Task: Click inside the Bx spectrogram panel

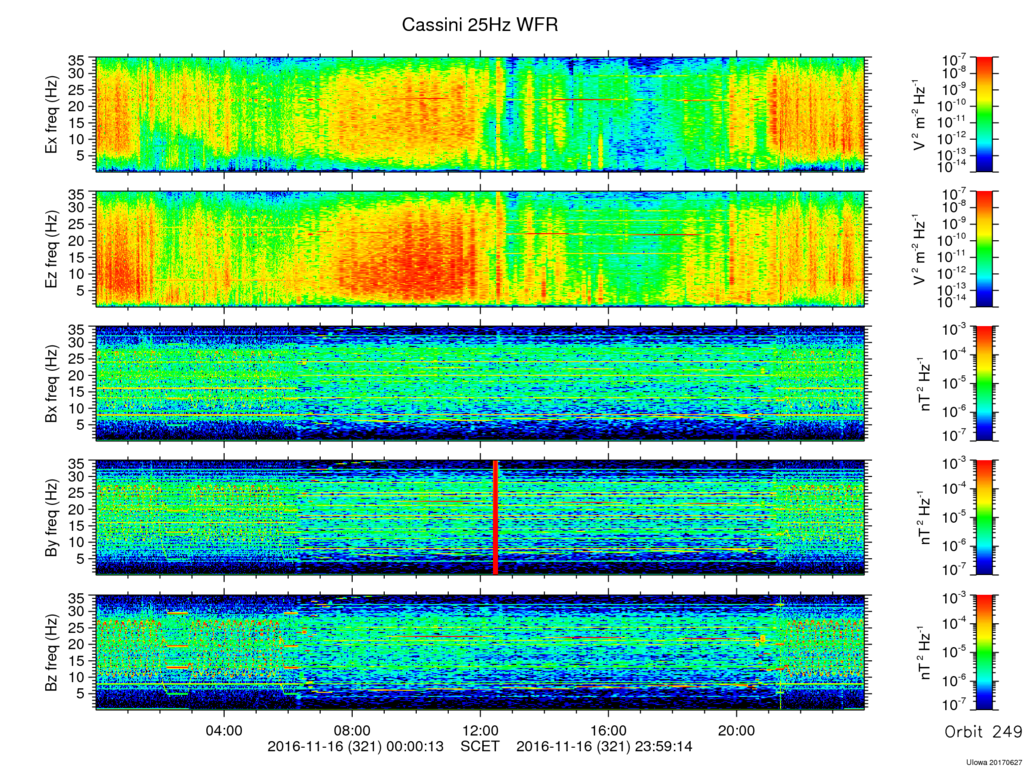Action: coord(481,384)
